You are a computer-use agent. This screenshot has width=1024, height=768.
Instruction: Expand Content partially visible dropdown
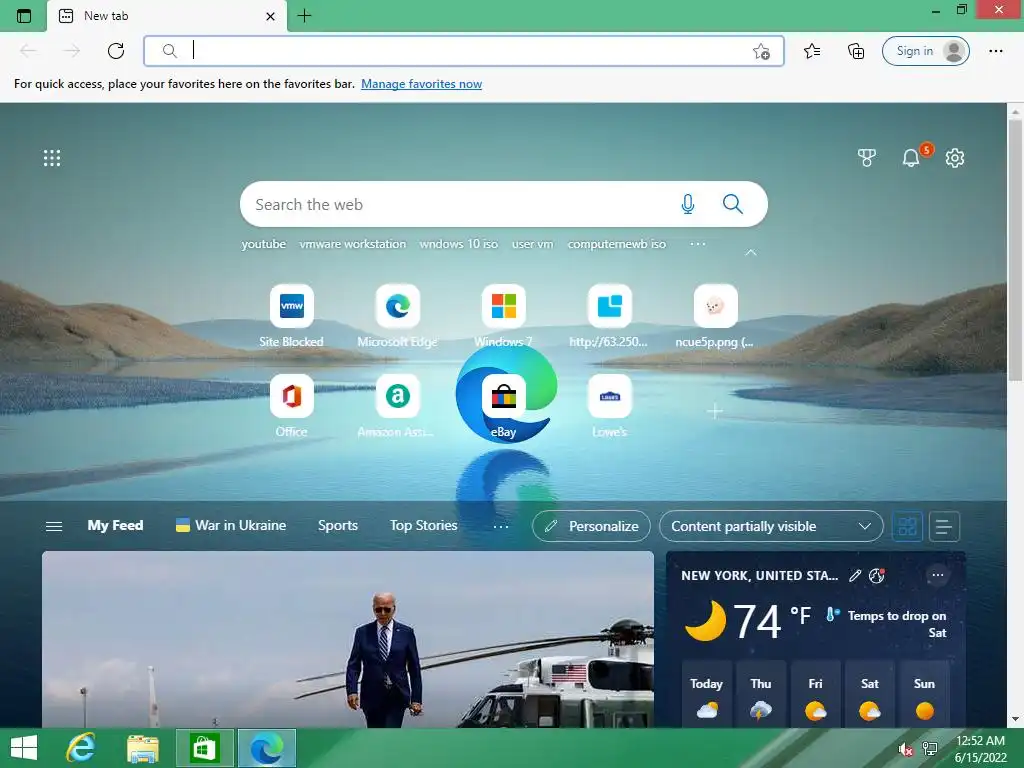click(x=771, y=526)
